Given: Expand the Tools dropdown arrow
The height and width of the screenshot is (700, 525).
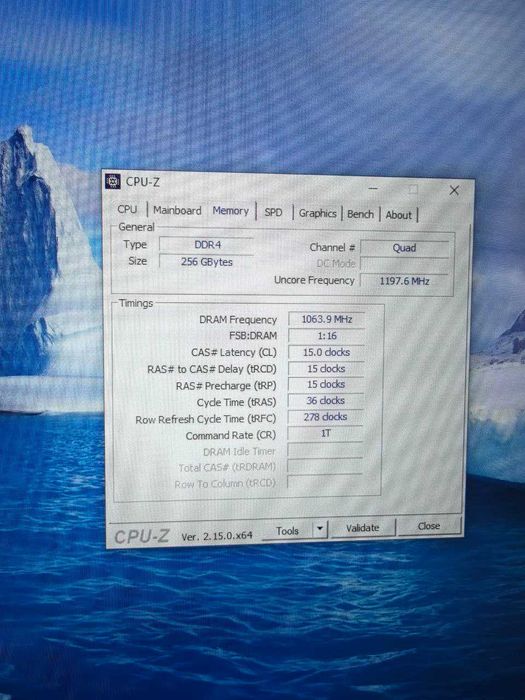Looking at the screenshot, I should tap(320, 529).
